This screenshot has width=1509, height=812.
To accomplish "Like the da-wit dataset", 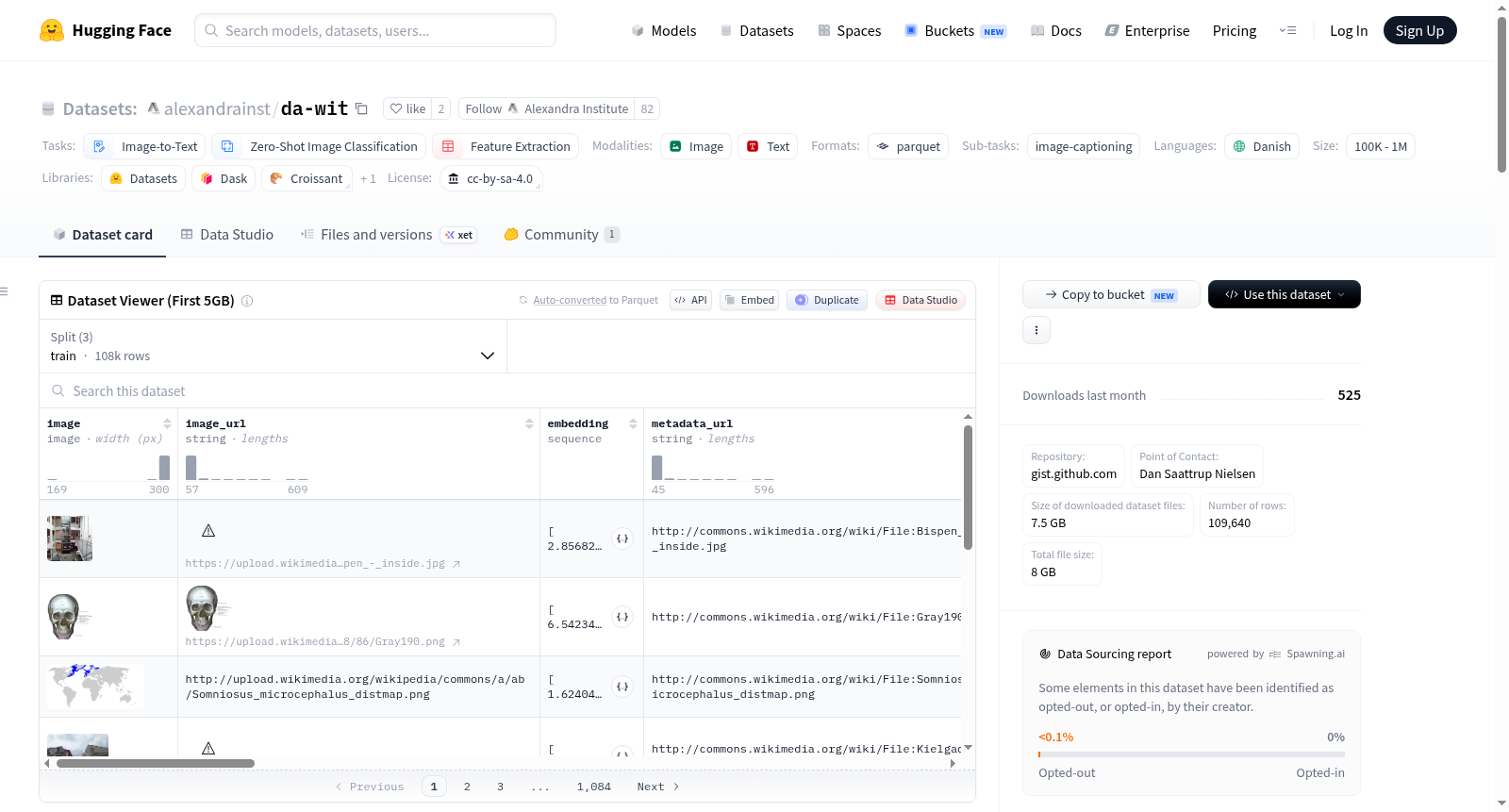I will pos(407,108).
